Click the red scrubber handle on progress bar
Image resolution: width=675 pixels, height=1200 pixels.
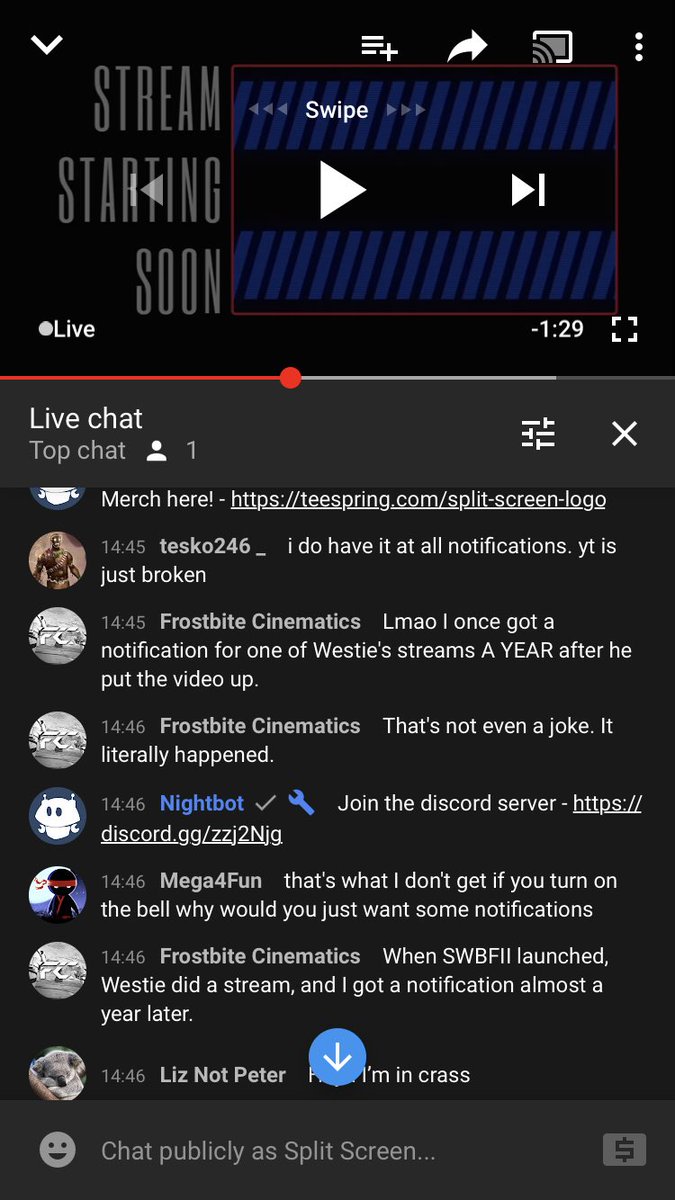pos(290,377)
